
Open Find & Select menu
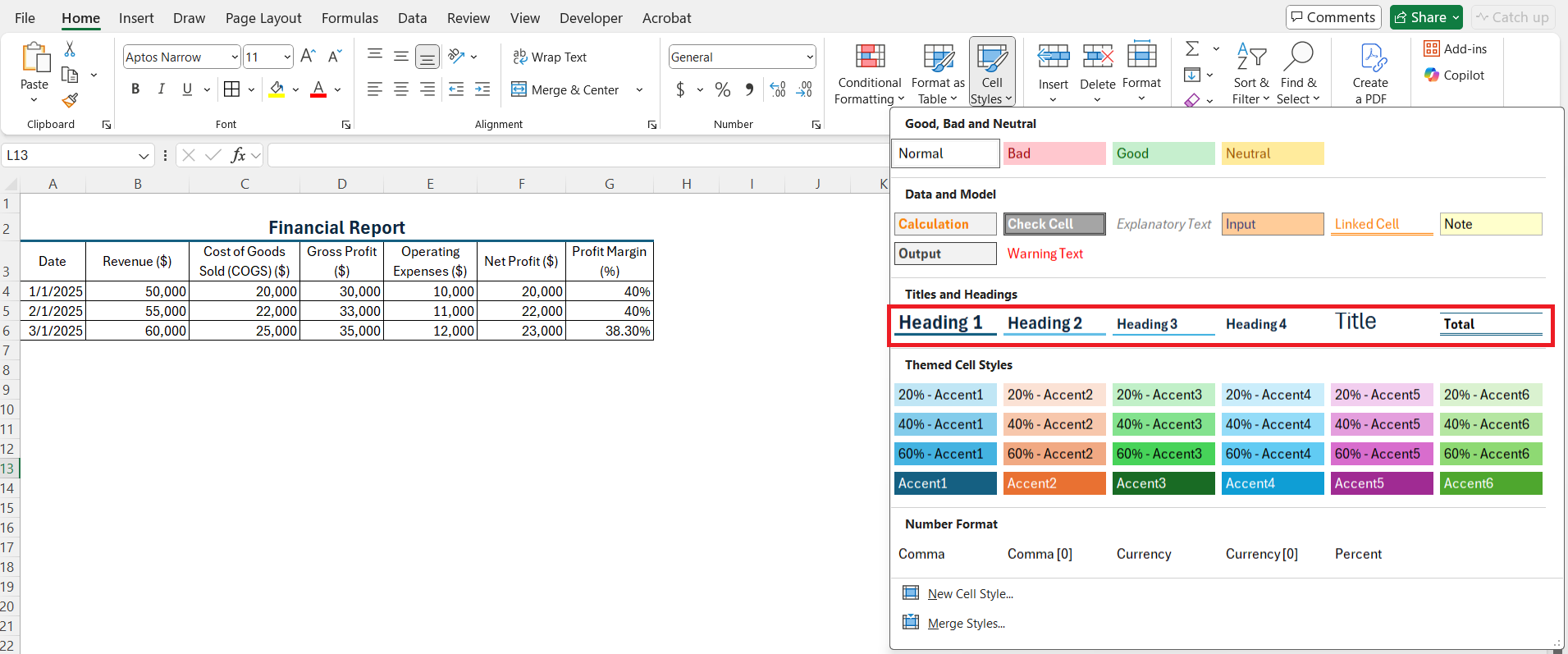[1298, 74]
